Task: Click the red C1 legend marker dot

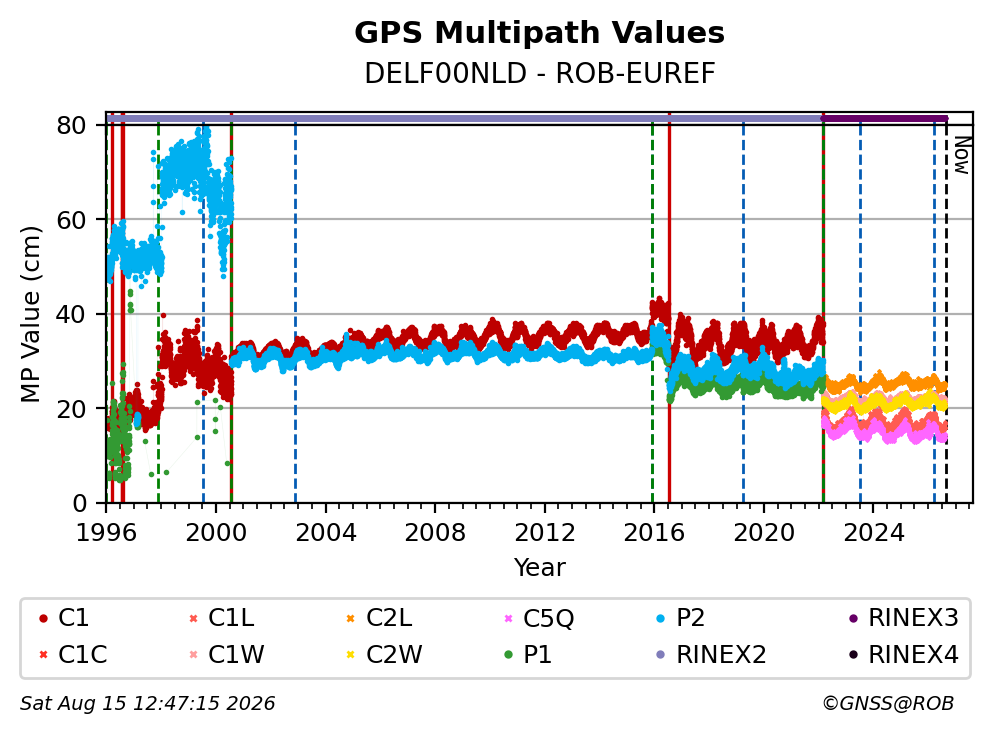Action: (43, 618)
